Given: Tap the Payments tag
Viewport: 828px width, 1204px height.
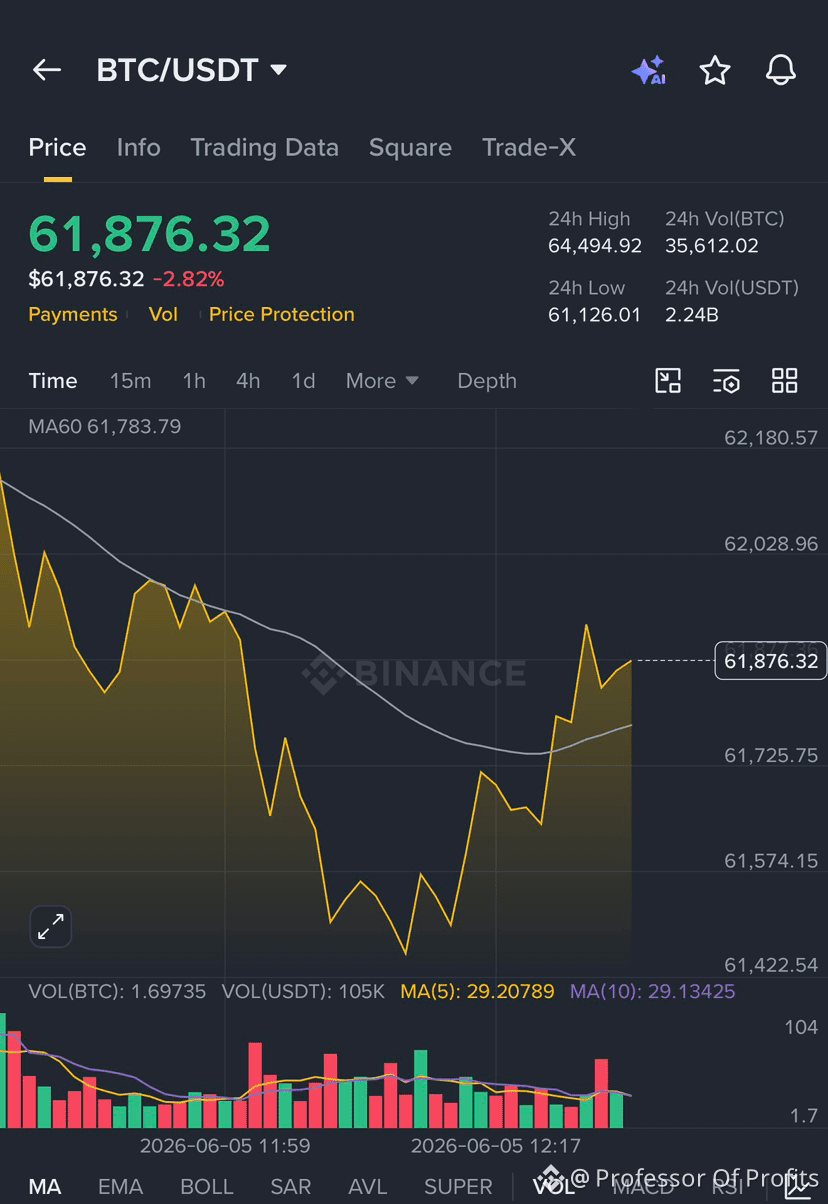Looking at the screenshot, I should point(72,314).
